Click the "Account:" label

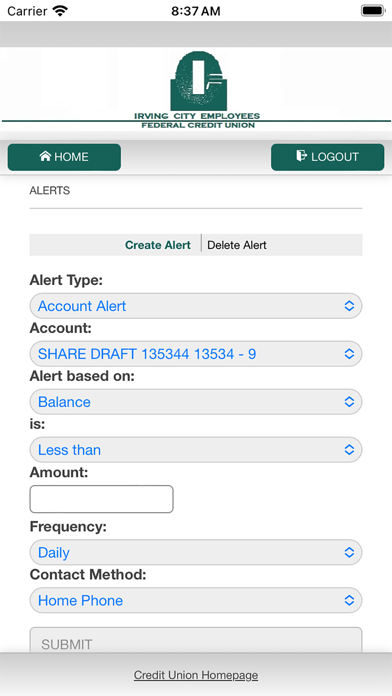[60, 328]
